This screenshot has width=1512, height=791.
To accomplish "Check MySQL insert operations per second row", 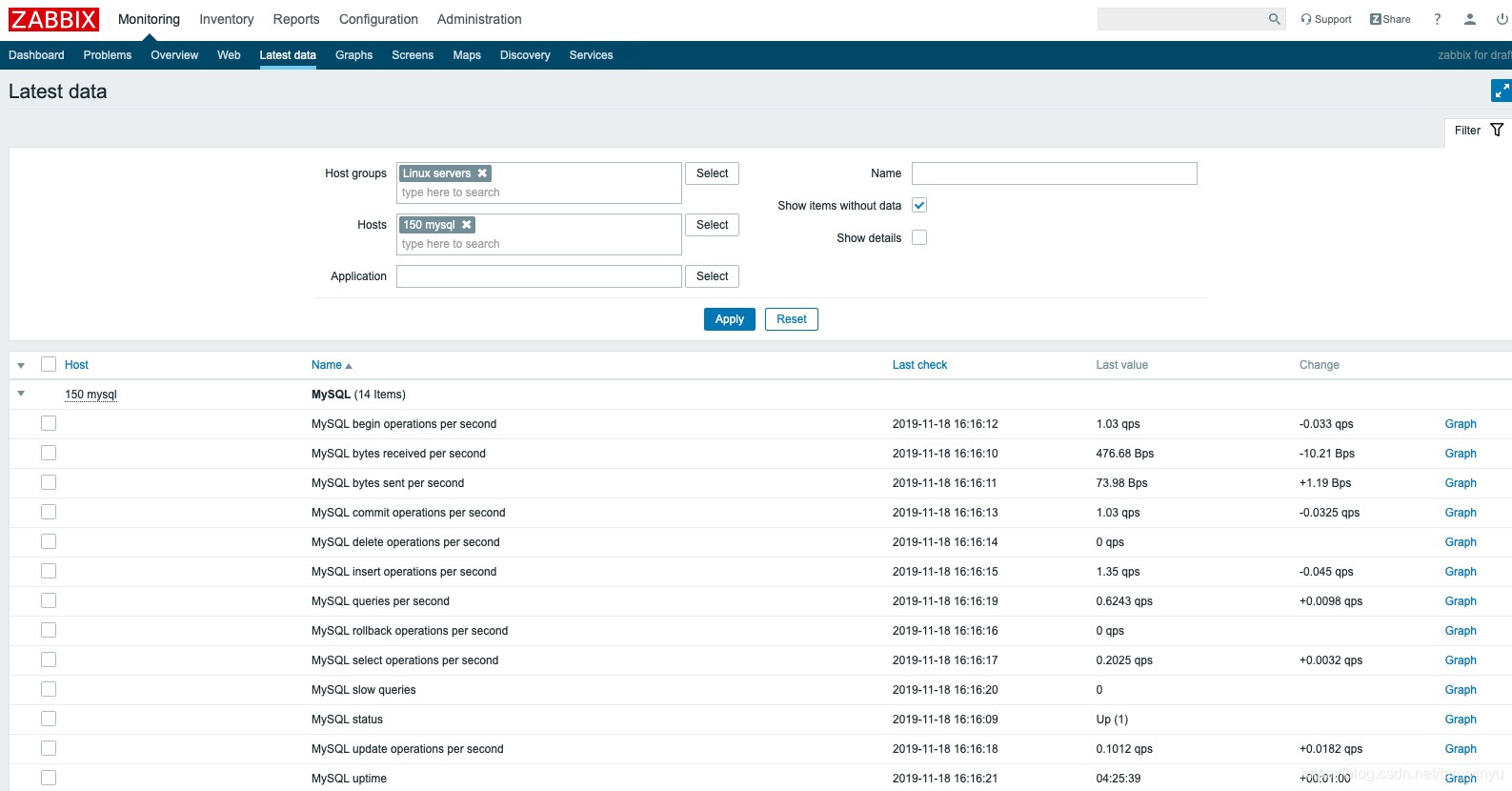I will [49, 571].
